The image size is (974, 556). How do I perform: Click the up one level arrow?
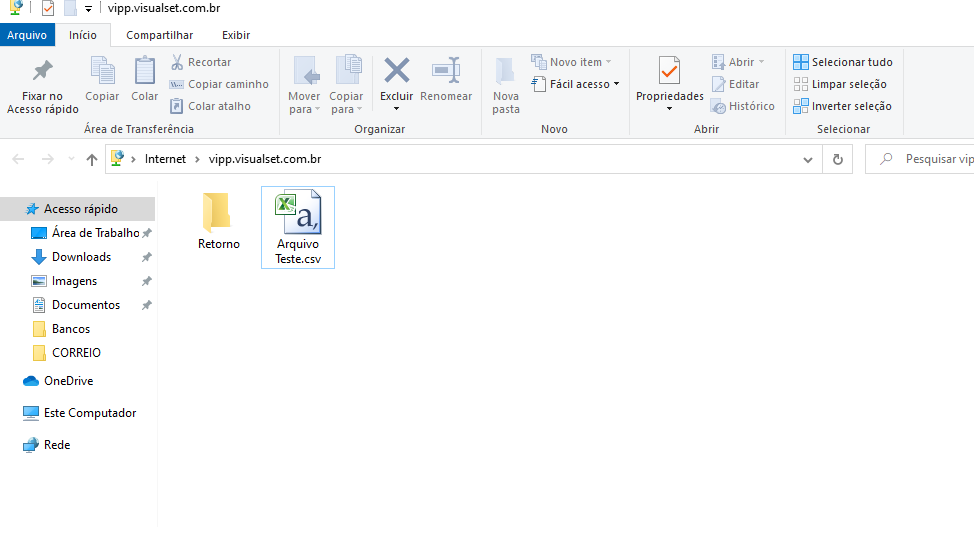tap(92, 159)
